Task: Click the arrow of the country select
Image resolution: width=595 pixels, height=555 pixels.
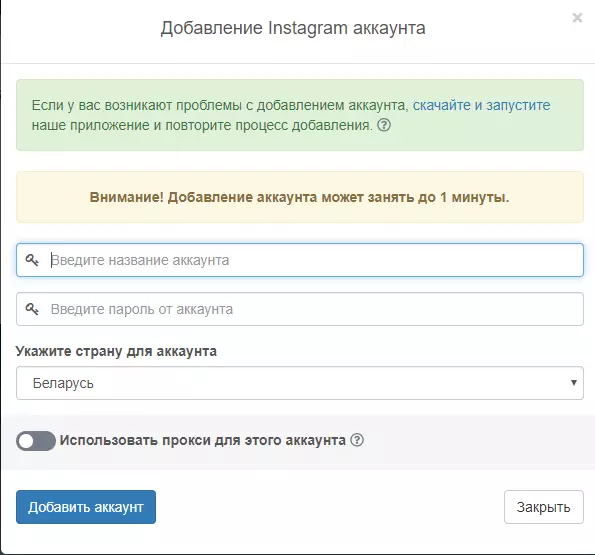Action: point(574,383)
